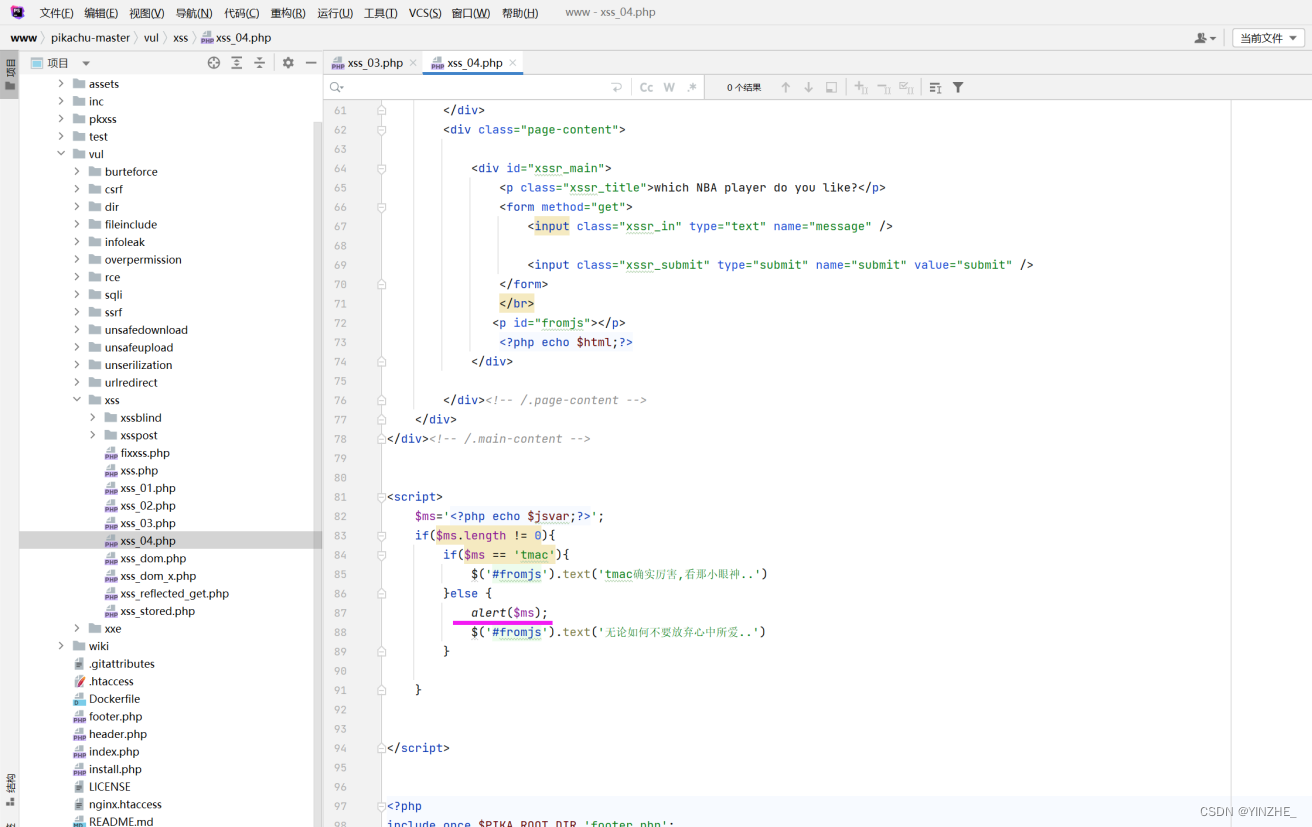
Task: Toggle code folding at line 64 xssr_main div
Action: (381, 168)
